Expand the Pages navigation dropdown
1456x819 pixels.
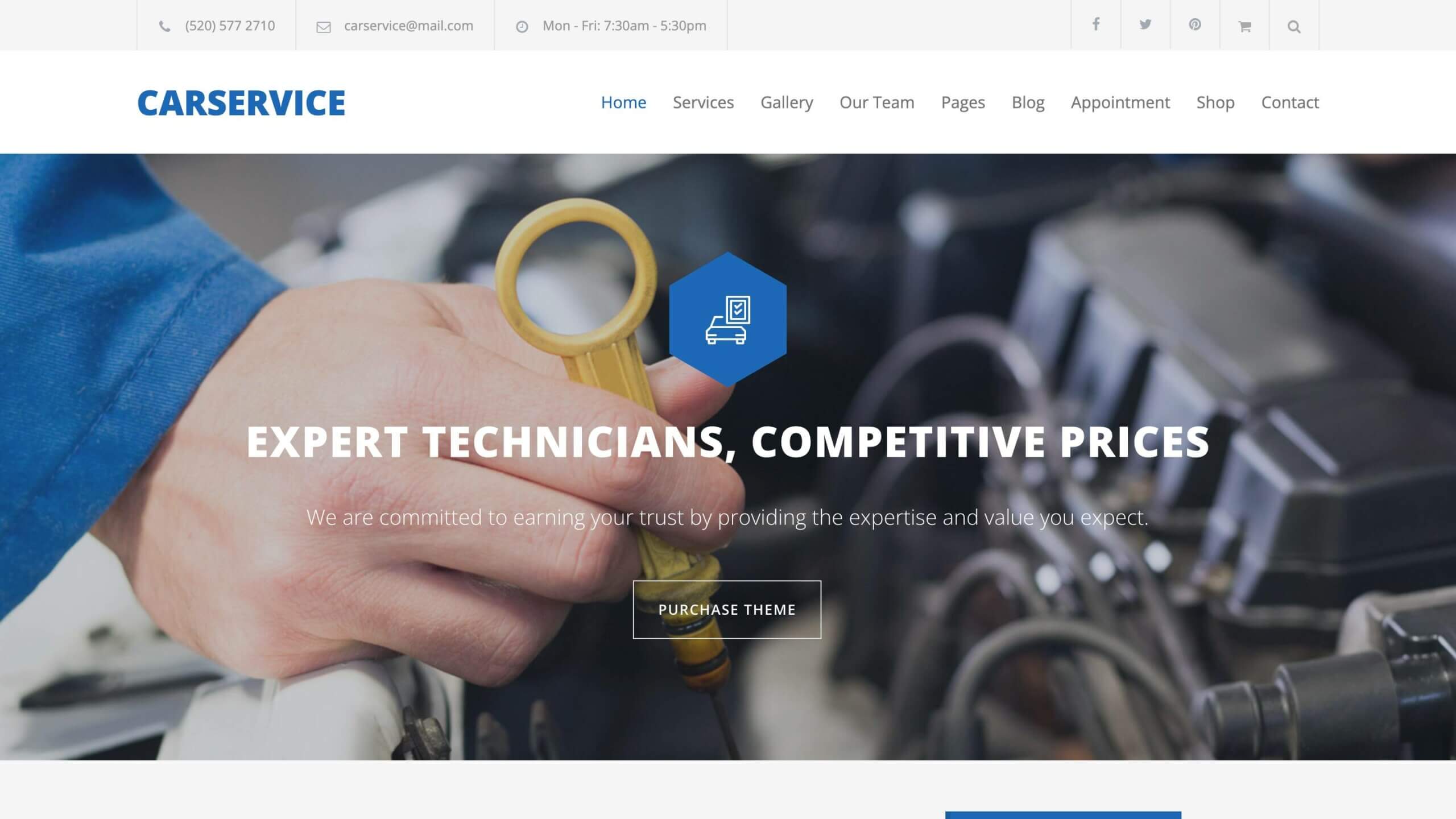(963, 102)
